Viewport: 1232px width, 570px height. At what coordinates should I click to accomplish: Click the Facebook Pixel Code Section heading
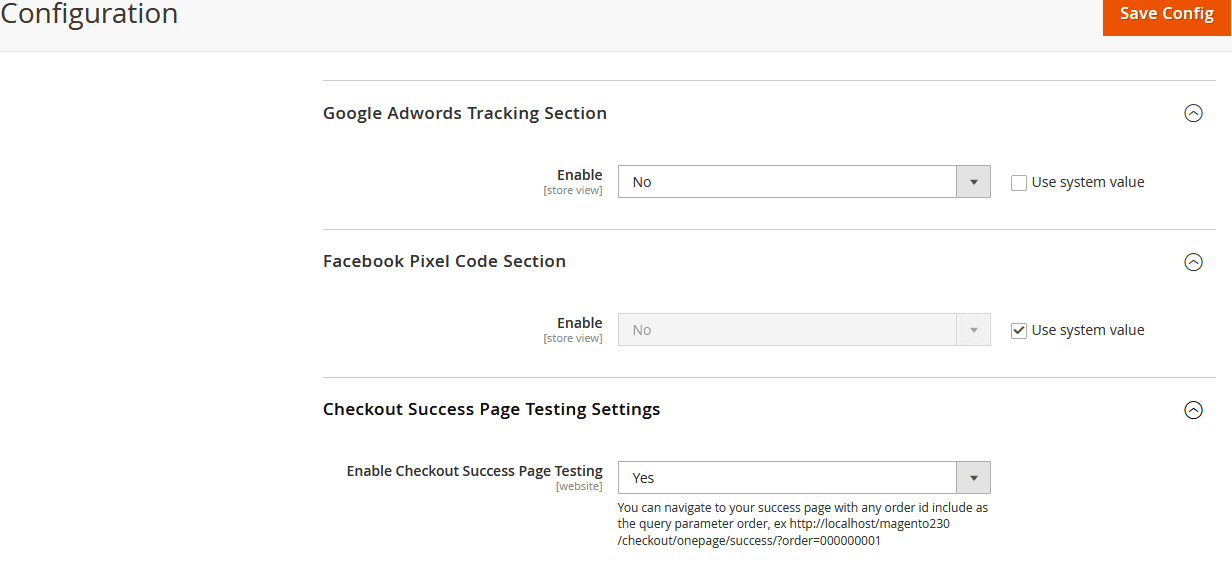[444, 262]
